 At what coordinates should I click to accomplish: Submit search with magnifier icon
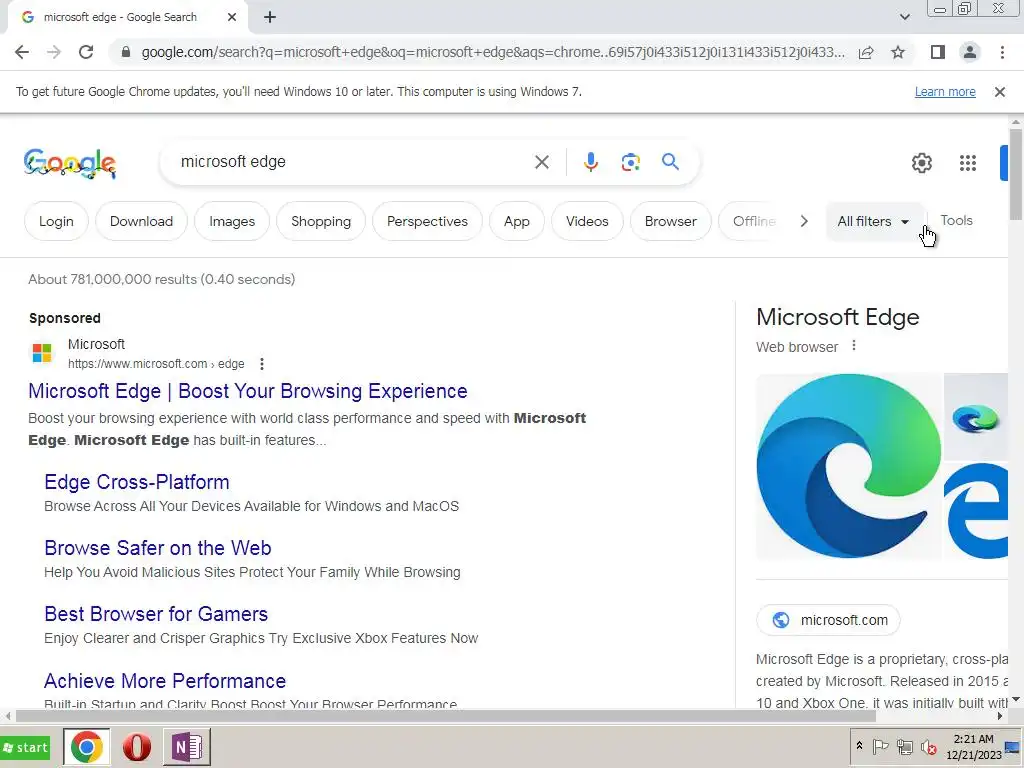tap(670, 161)
